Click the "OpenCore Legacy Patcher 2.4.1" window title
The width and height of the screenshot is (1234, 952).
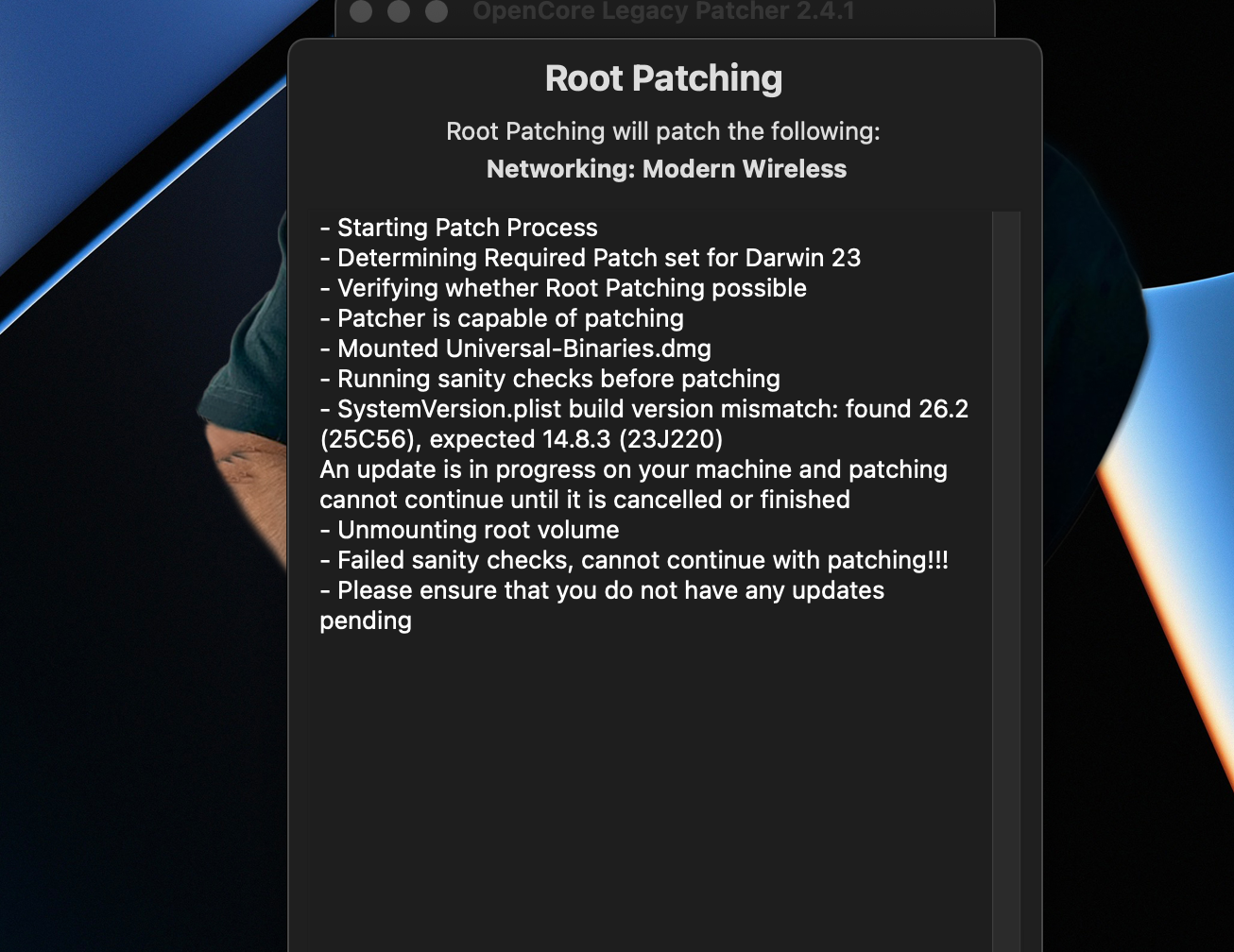(x=663, y=11)
